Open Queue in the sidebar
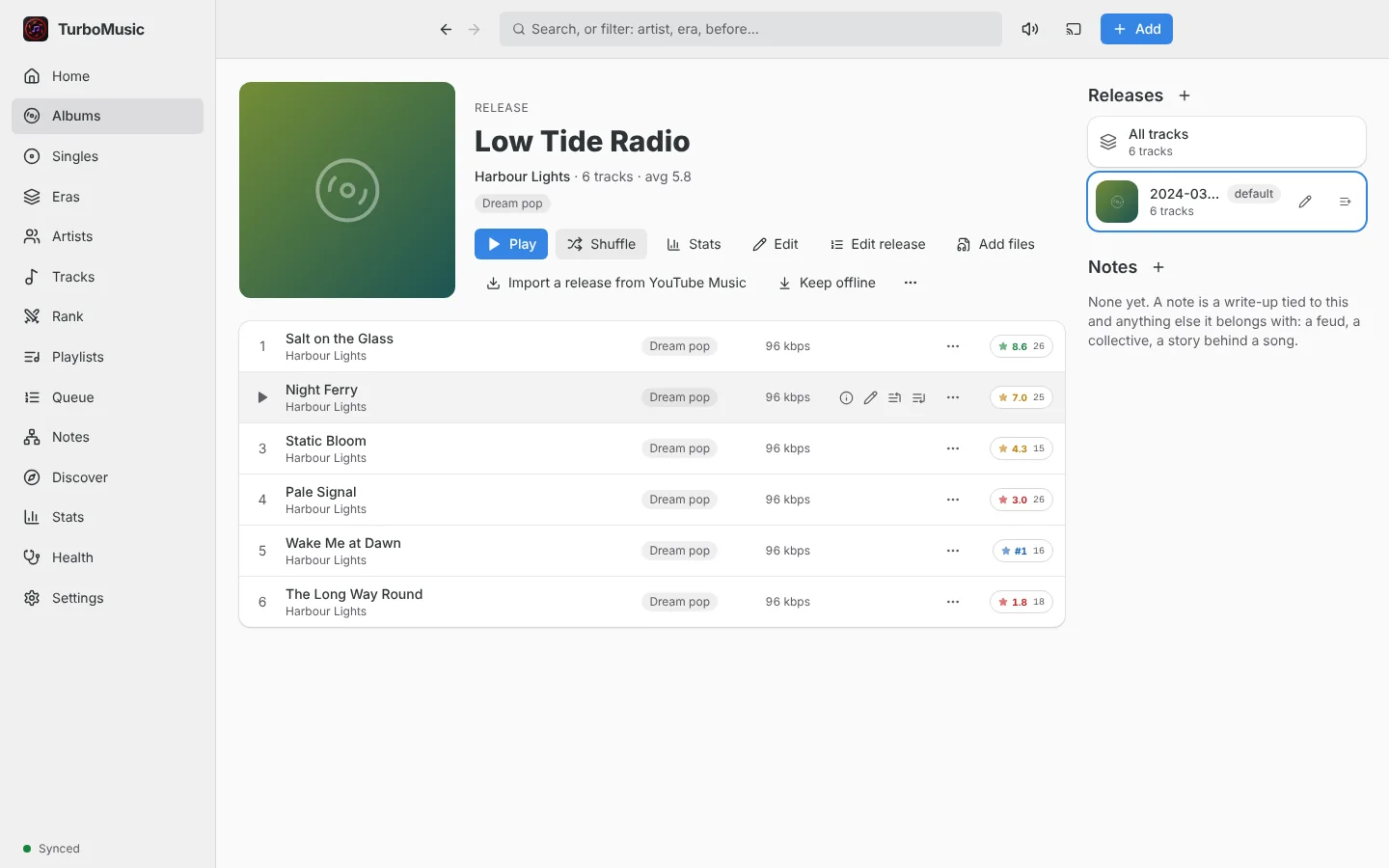 pos(107,397)
